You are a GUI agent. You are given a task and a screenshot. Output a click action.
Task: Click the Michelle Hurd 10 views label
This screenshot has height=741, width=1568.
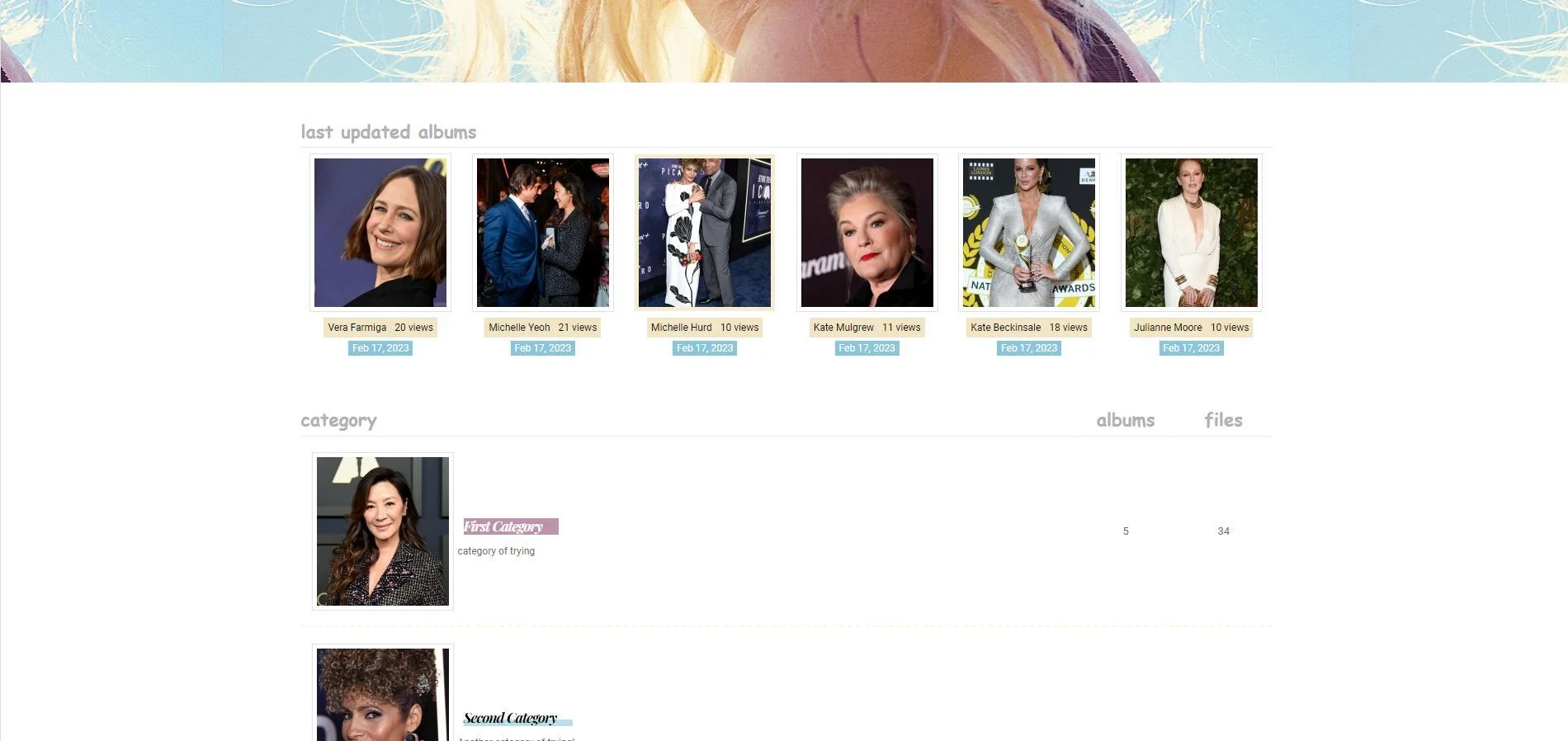pyautogui.click(x=705, y=328)
